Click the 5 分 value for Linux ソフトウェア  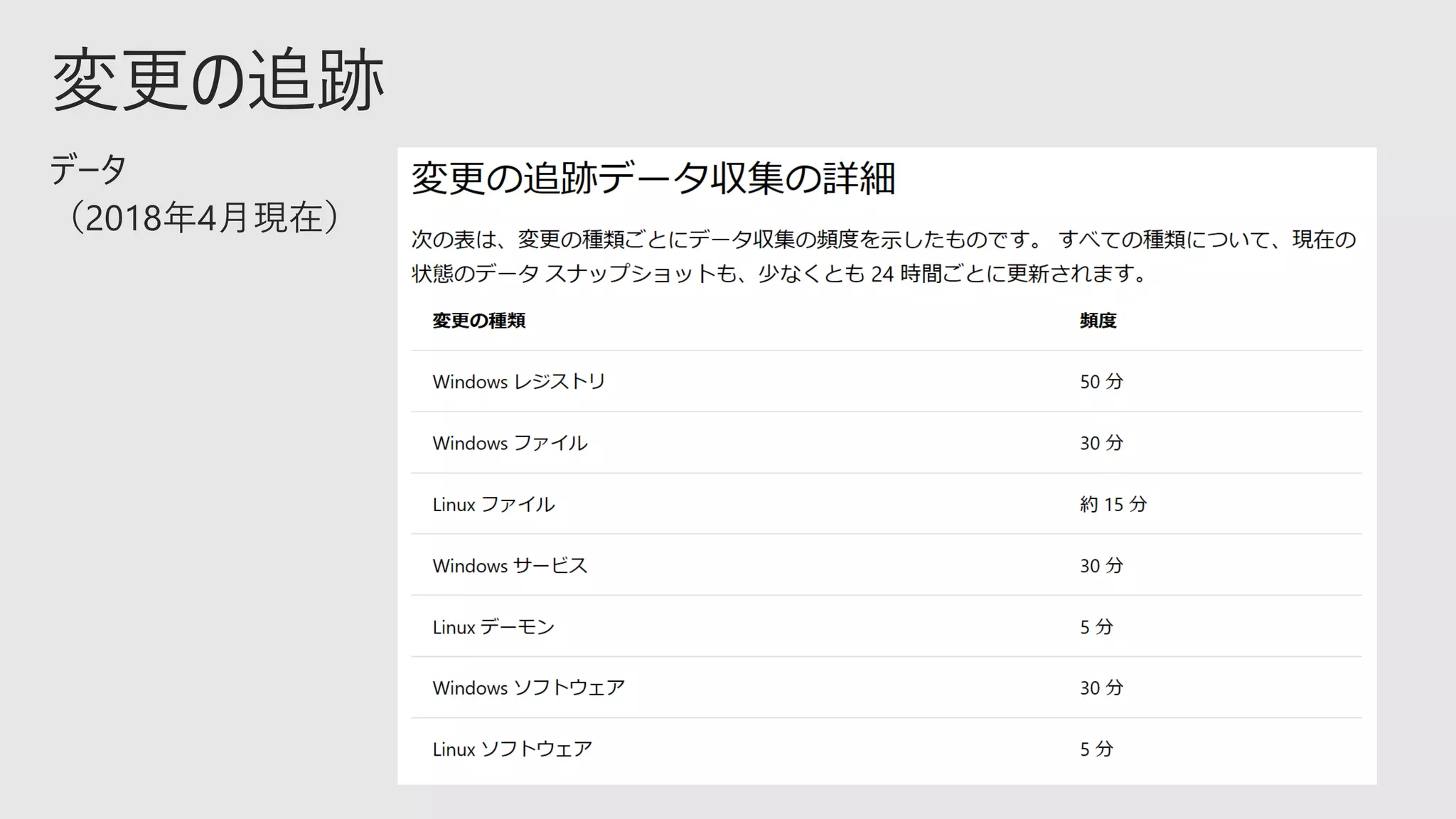point(1096,749)
